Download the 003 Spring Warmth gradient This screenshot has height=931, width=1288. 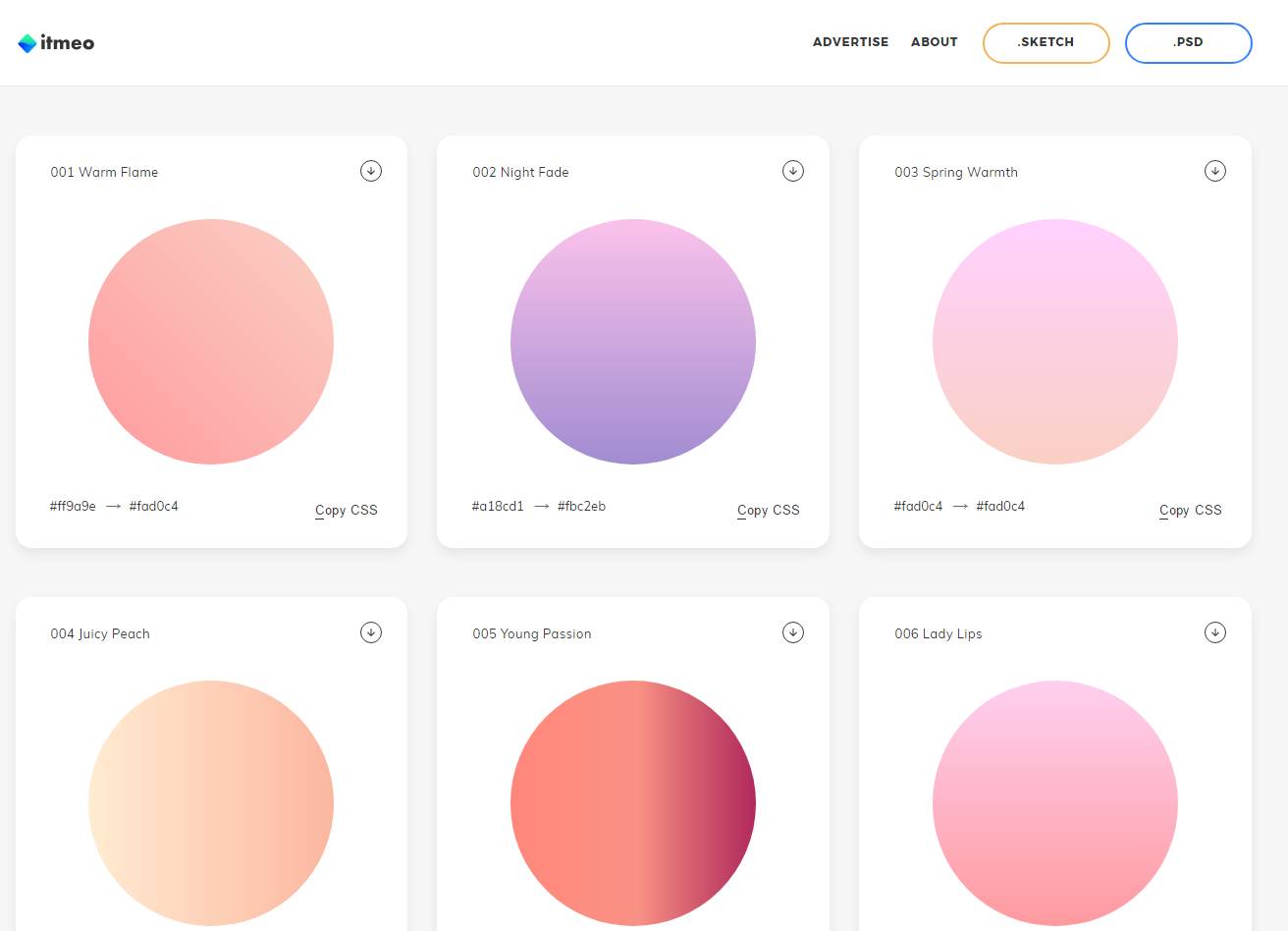(x=1215, y=171)
